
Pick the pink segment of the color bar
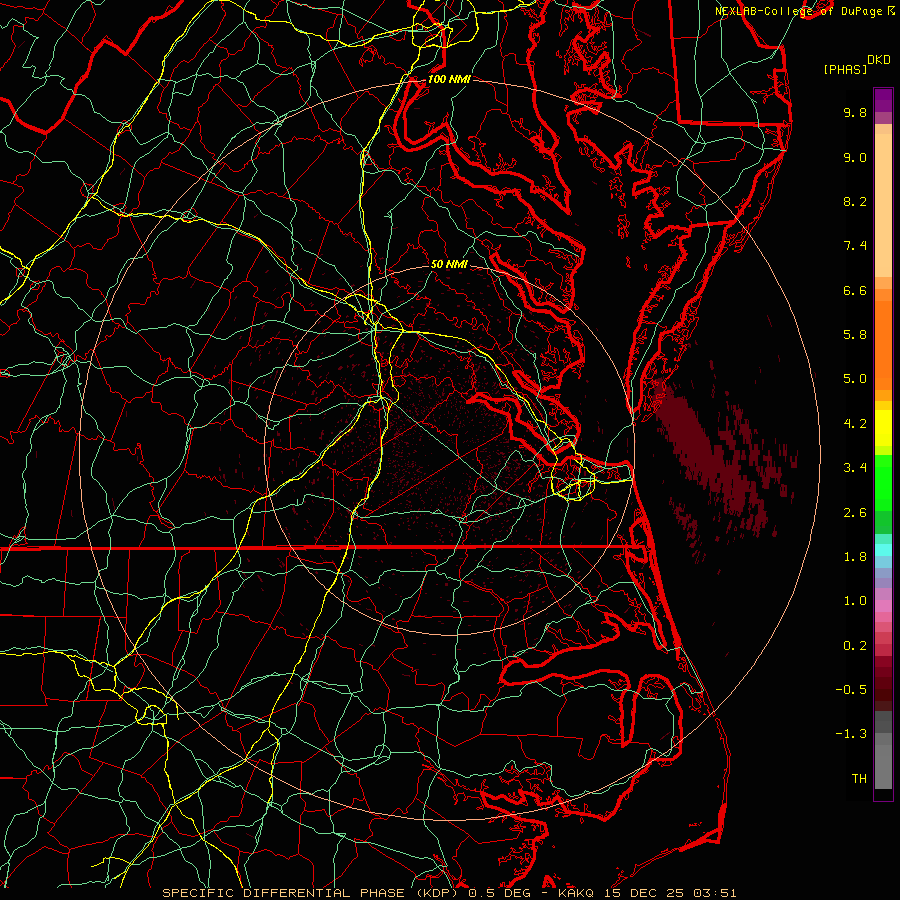[x=883, y=605]
